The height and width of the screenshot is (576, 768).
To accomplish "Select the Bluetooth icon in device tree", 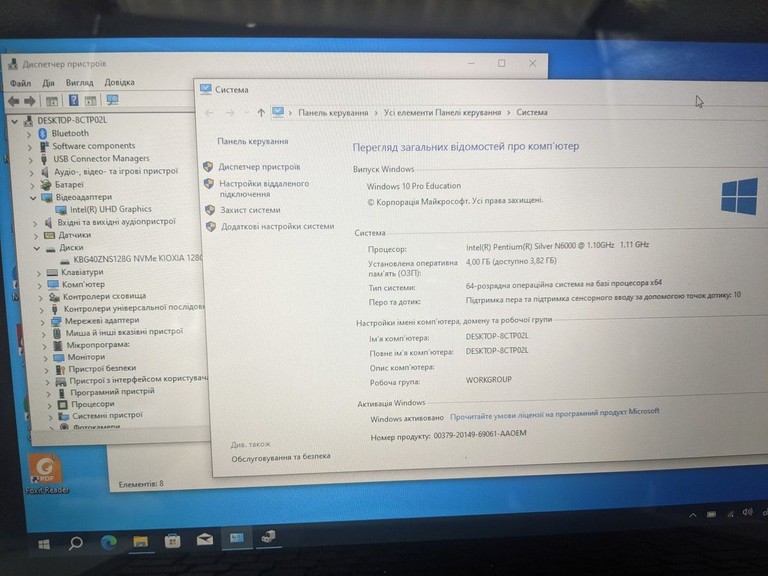I will (x=43, y=133).
